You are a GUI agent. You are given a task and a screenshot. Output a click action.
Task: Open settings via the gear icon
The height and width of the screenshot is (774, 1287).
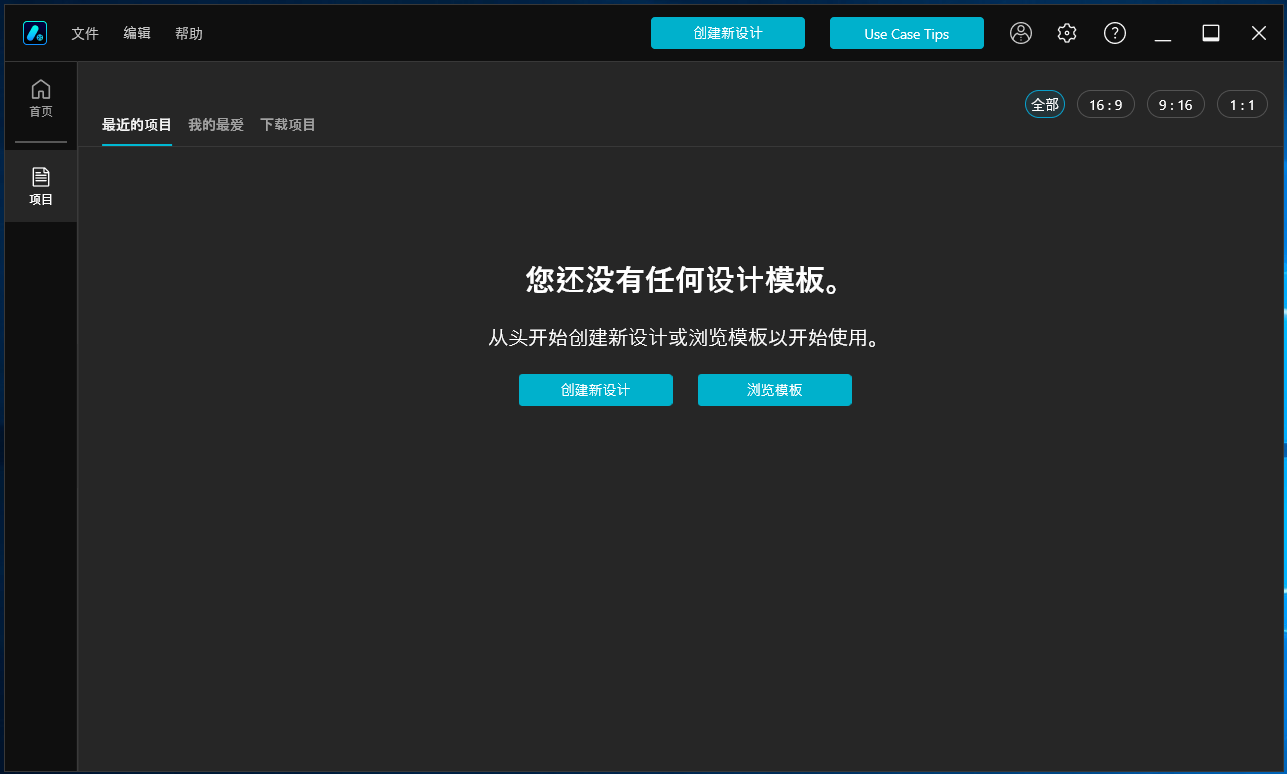[1067, 33]
